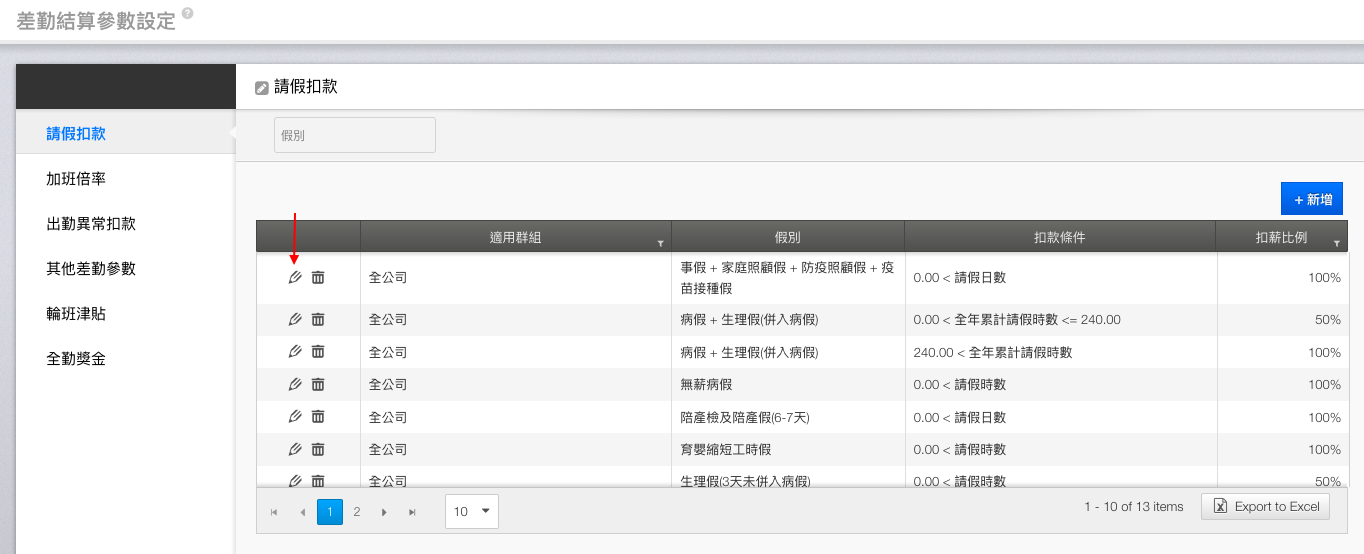
Task: Edit the 無薪病假 leave deduction row
Action: coord(295,384)
